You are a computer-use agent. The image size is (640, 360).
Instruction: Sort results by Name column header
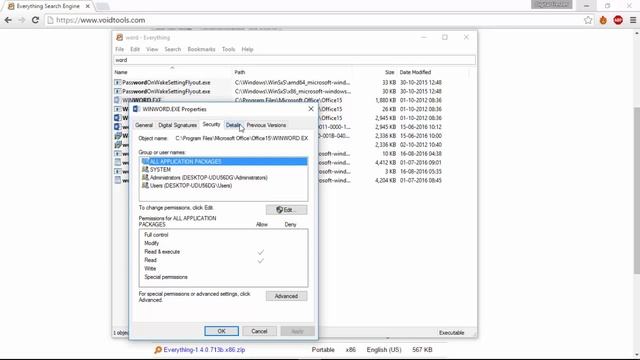(173, 72)
